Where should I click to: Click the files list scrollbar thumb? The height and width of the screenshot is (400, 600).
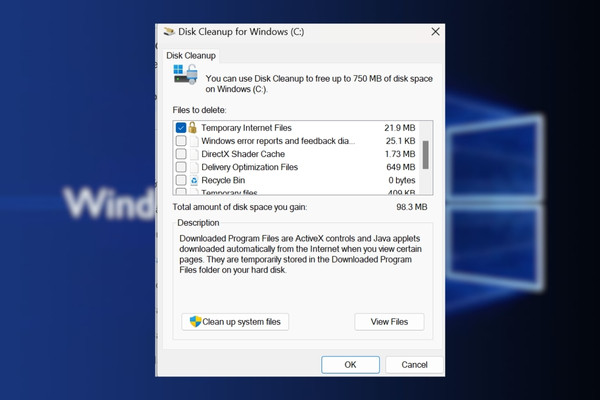click(426, 155)
